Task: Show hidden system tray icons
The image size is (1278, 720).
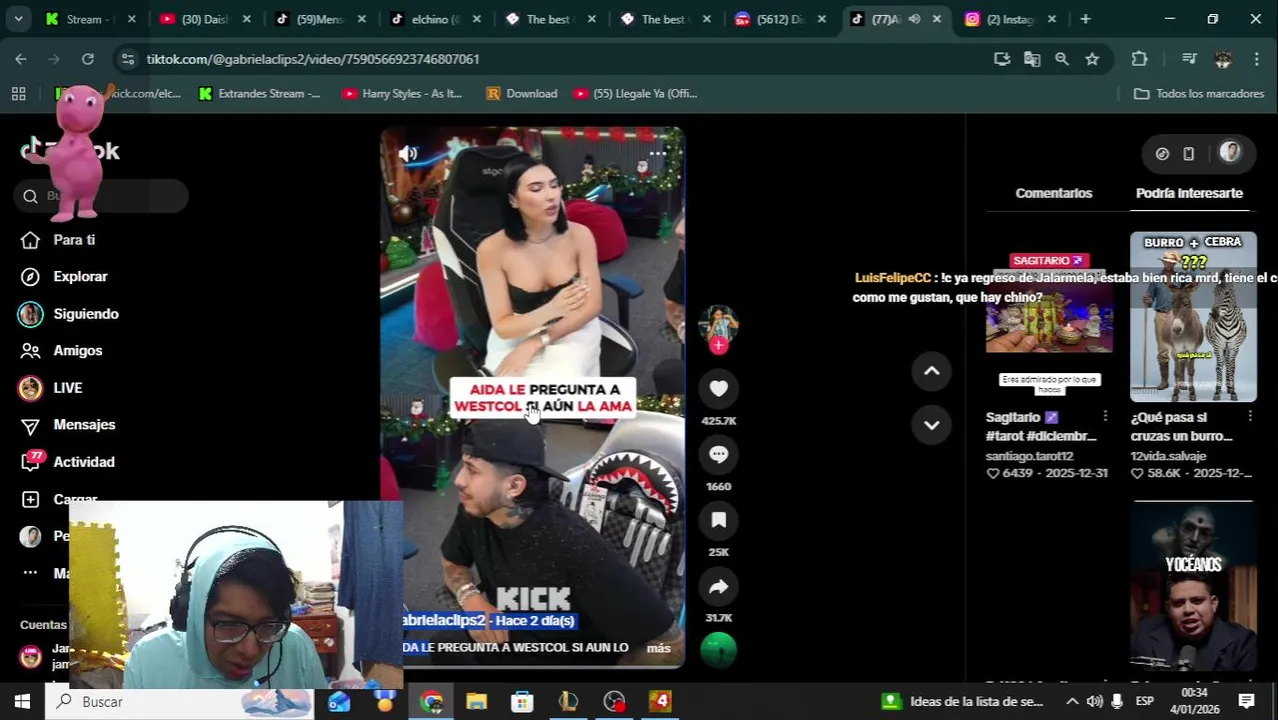Action: pyautogui.click(x=1072, y=701)
